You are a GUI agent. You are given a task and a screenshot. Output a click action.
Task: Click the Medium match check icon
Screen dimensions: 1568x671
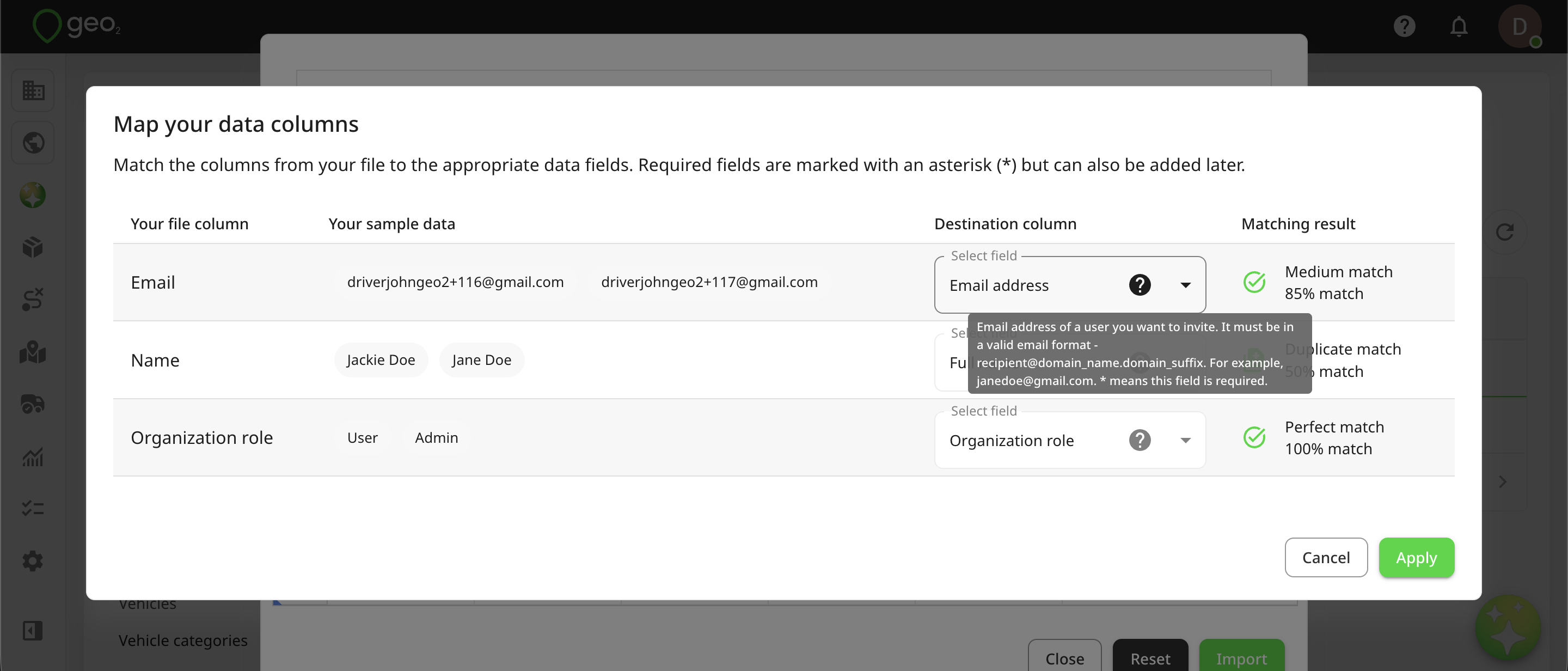[x=1254, y=282]
